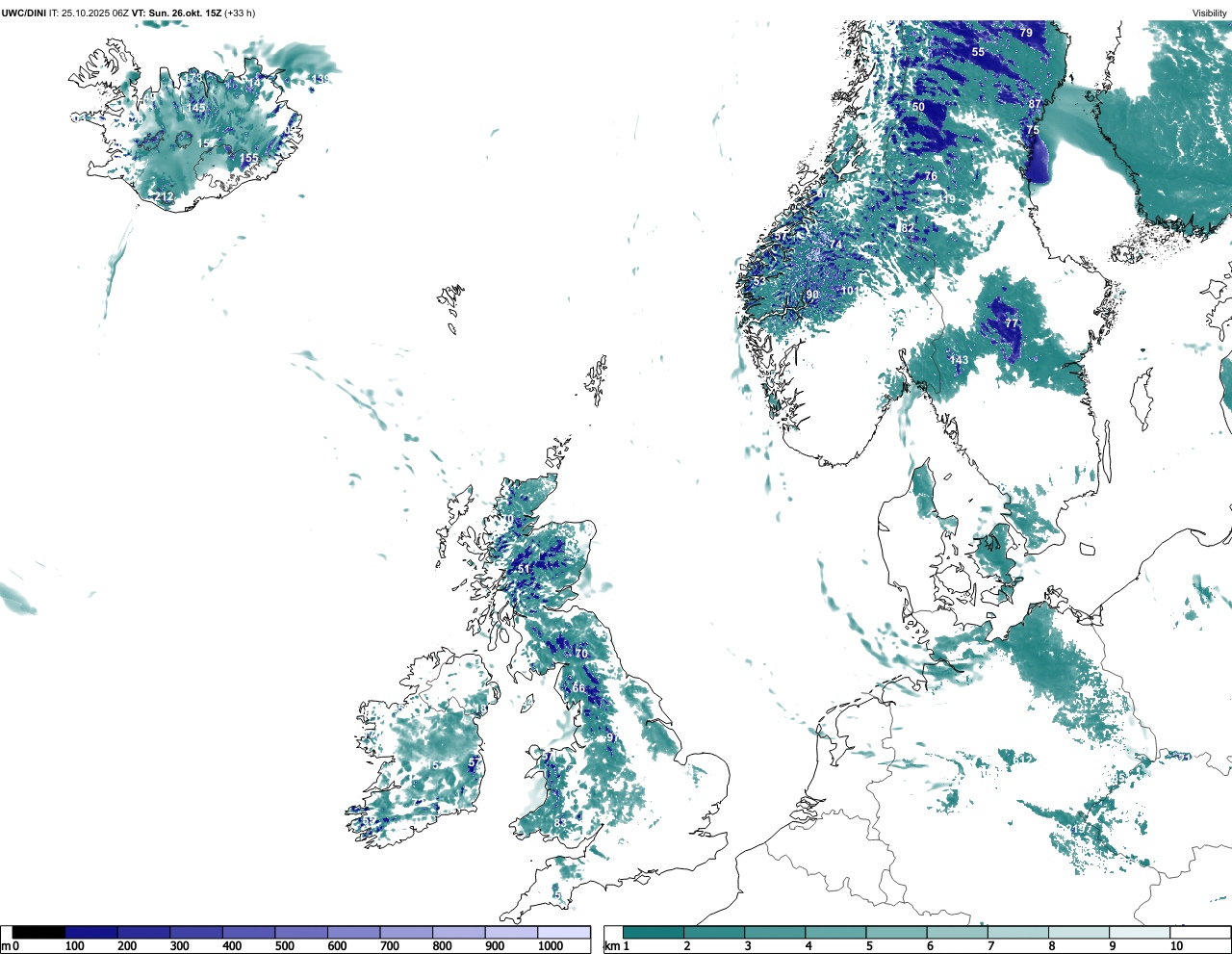Click the 2–3 km teal legend swatch
This screenshot has height=954, width=1232.
point(714,932)
